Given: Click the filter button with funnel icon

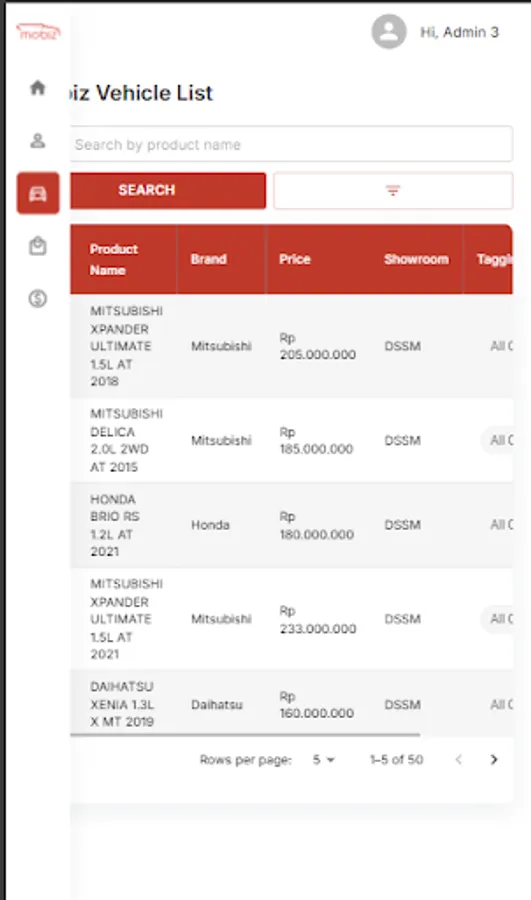Looking at the screenshot, I should (393, 191).
